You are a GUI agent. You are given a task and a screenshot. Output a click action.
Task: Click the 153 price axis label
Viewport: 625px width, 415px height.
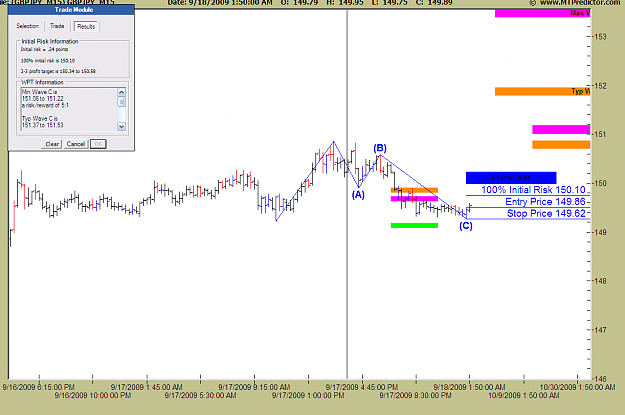click(600, 37)
